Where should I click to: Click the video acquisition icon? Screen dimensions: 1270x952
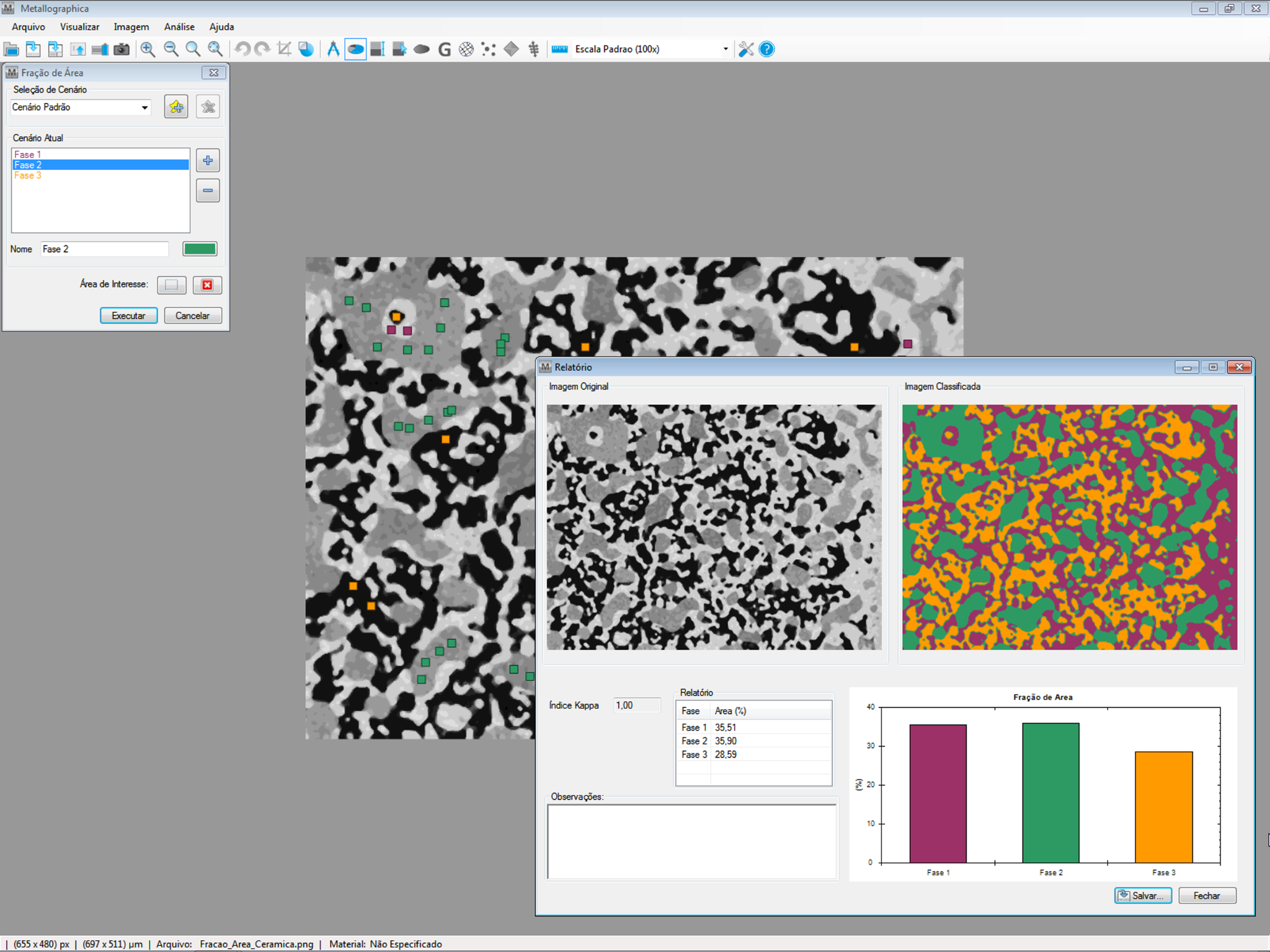pyautogui.click(x=99, y=49)
